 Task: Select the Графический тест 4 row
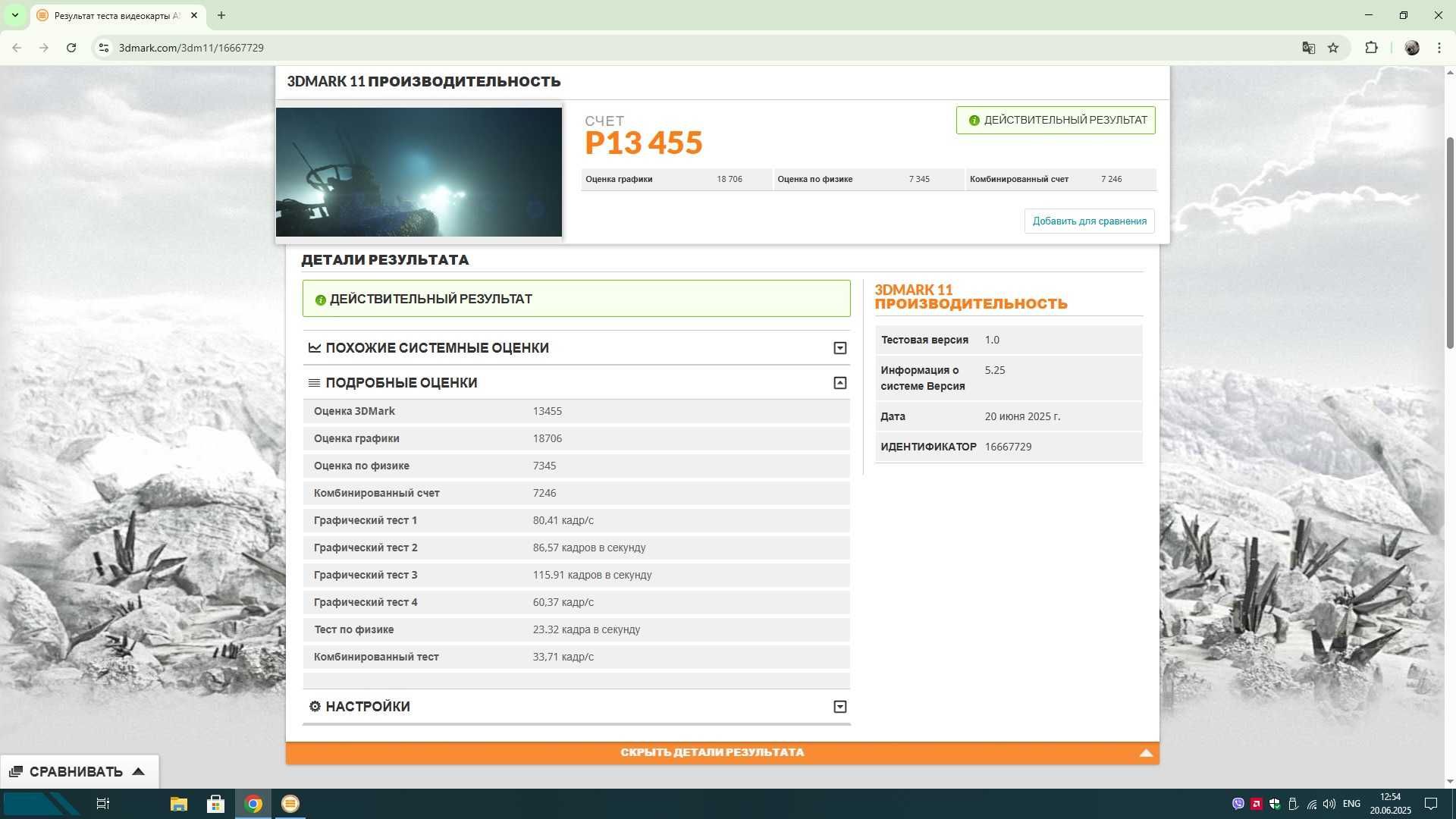tap(576, 603)
